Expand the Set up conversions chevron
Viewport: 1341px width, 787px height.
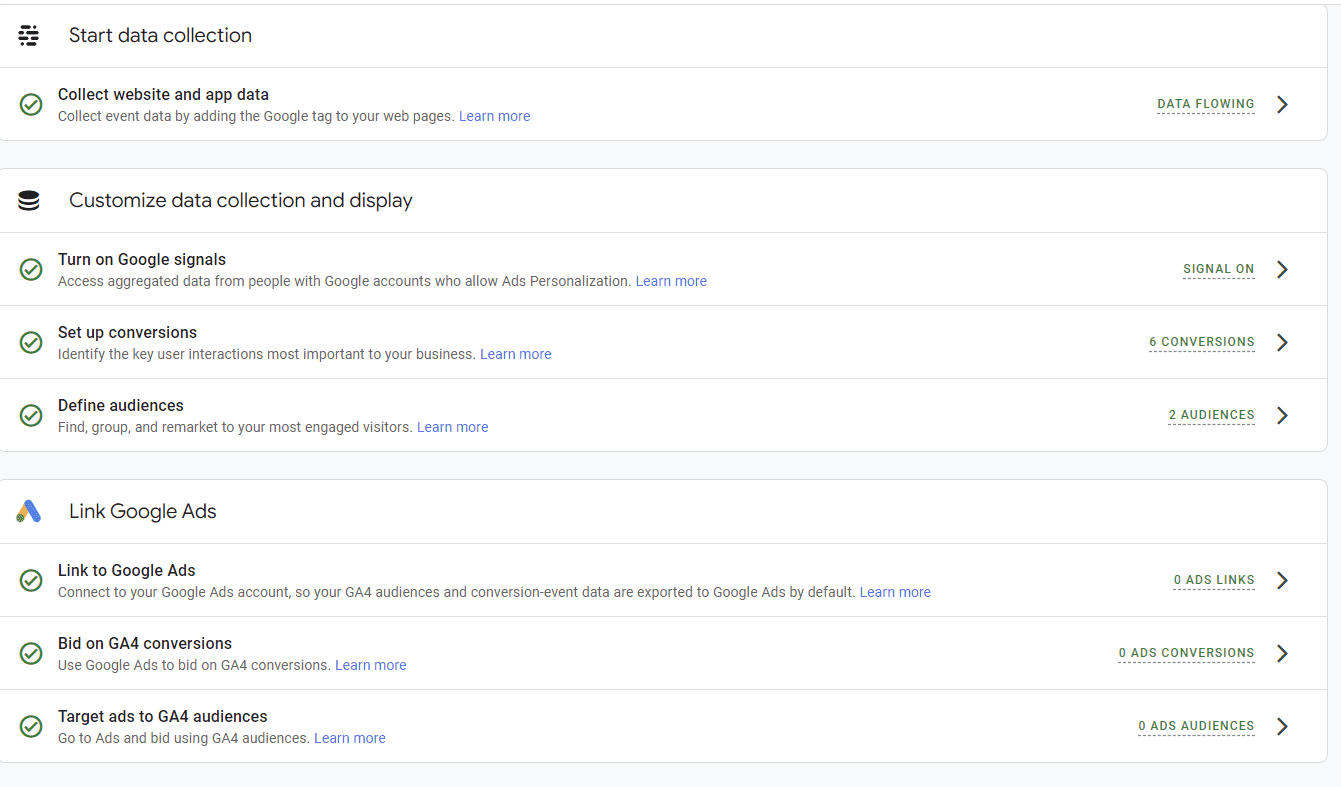[x=1282, y=342]
